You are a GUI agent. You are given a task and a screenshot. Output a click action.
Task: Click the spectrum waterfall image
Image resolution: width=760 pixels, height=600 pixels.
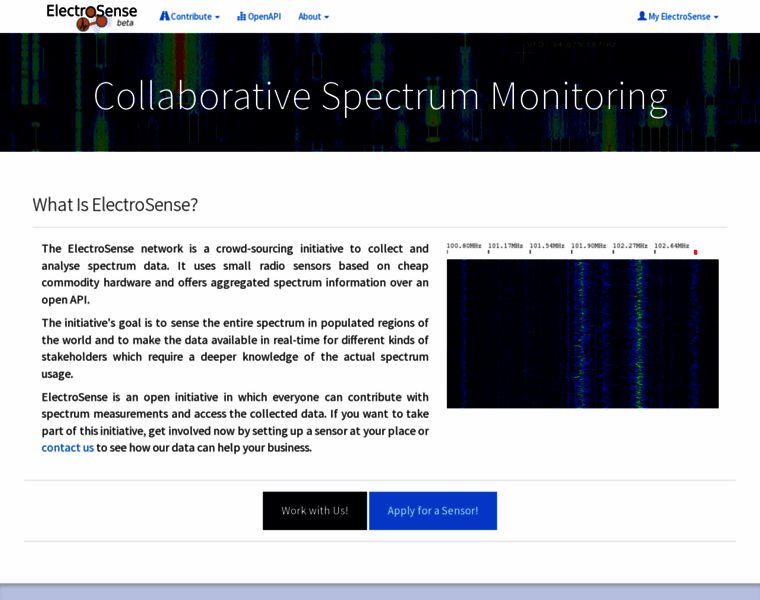tap(583, 333)
